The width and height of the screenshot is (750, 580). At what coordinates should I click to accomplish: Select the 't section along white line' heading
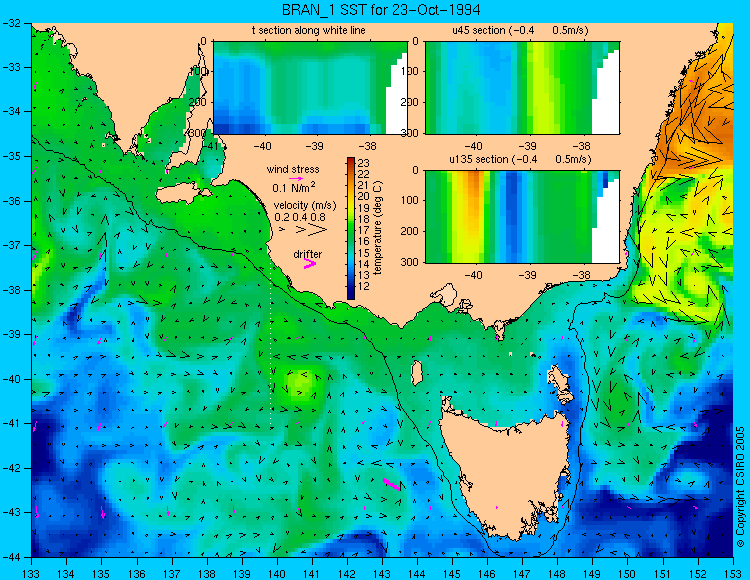point(309,30)
